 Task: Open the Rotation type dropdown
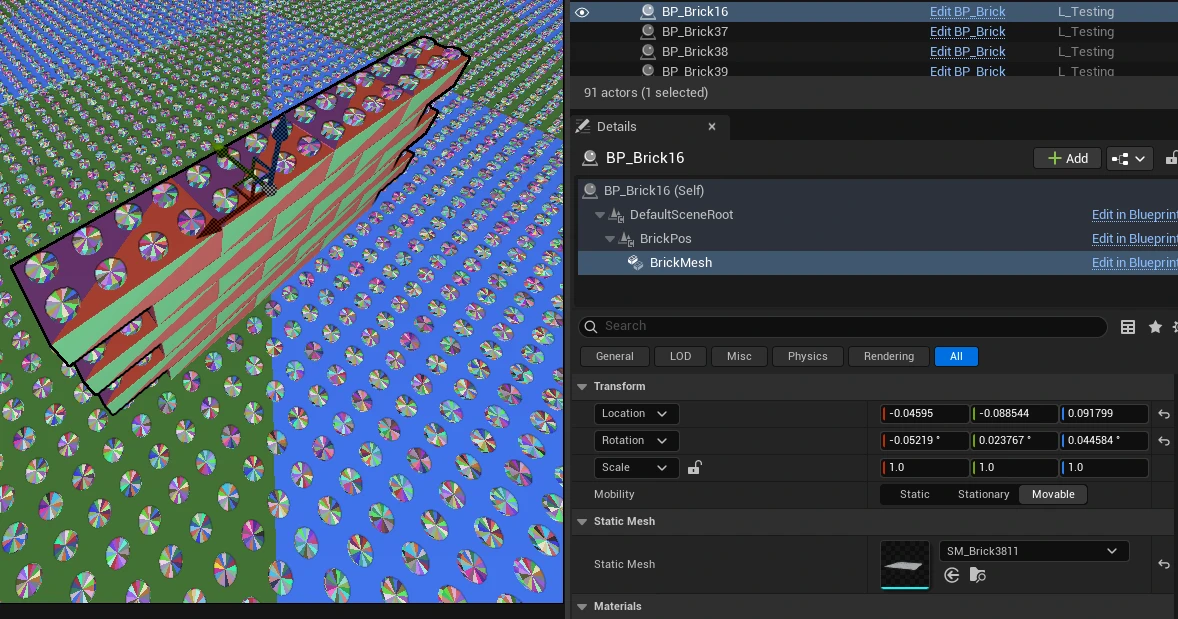[x=636, y=440]
